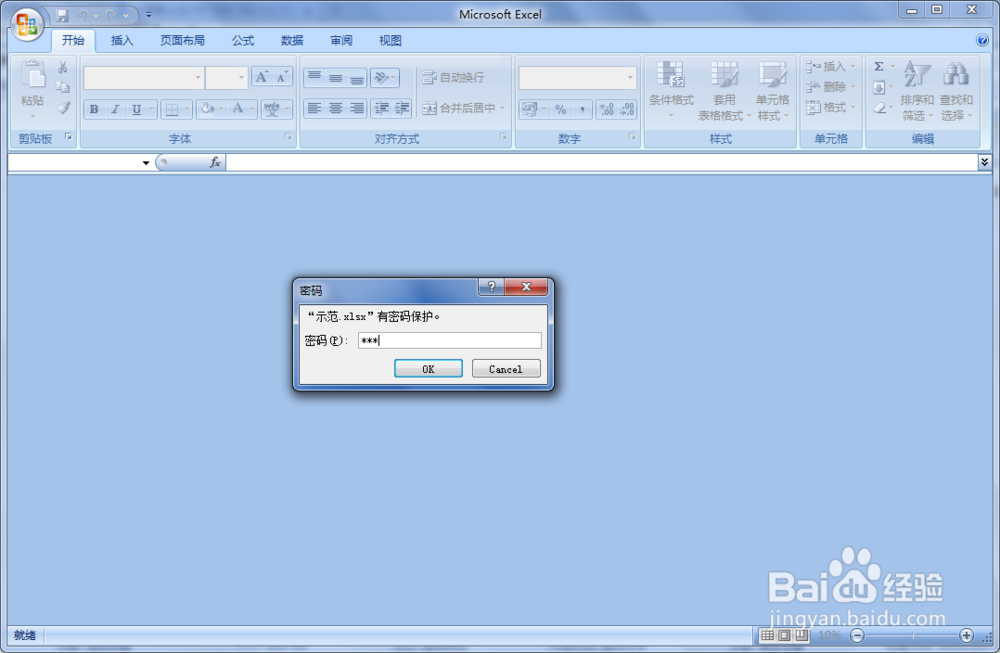Image resolution: width=1000 pixels, height=653 pixels.
Task: Increase decimal places
Action: coord(607,109)
